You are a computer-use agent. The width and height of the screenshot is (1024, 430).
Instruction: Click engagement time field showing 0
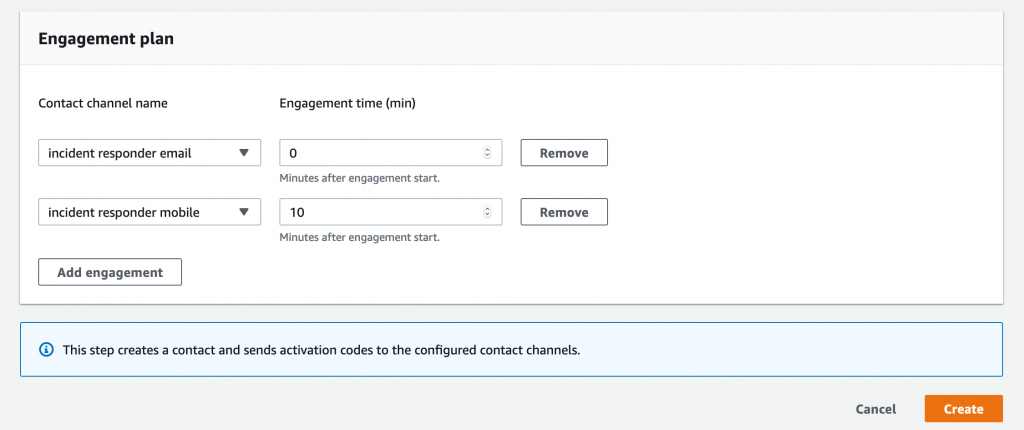391,153
